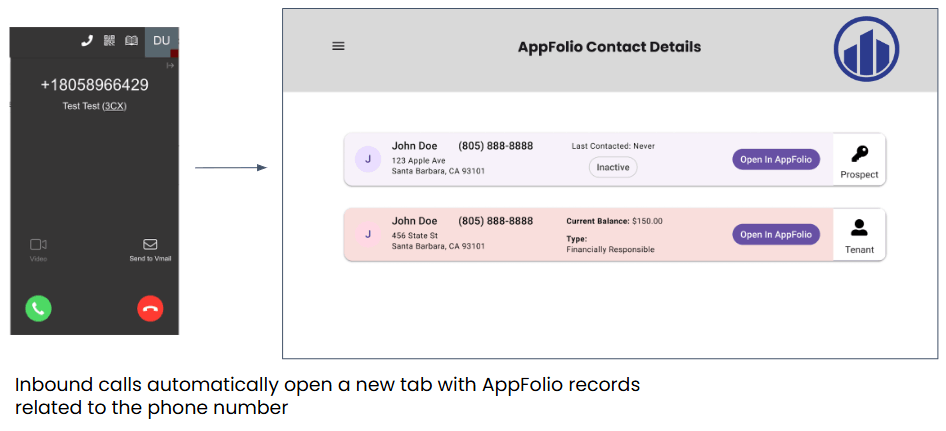Screen dimensions: 946x431
Task: Click the QR code icon in softphone
Action: pos(109,40)
